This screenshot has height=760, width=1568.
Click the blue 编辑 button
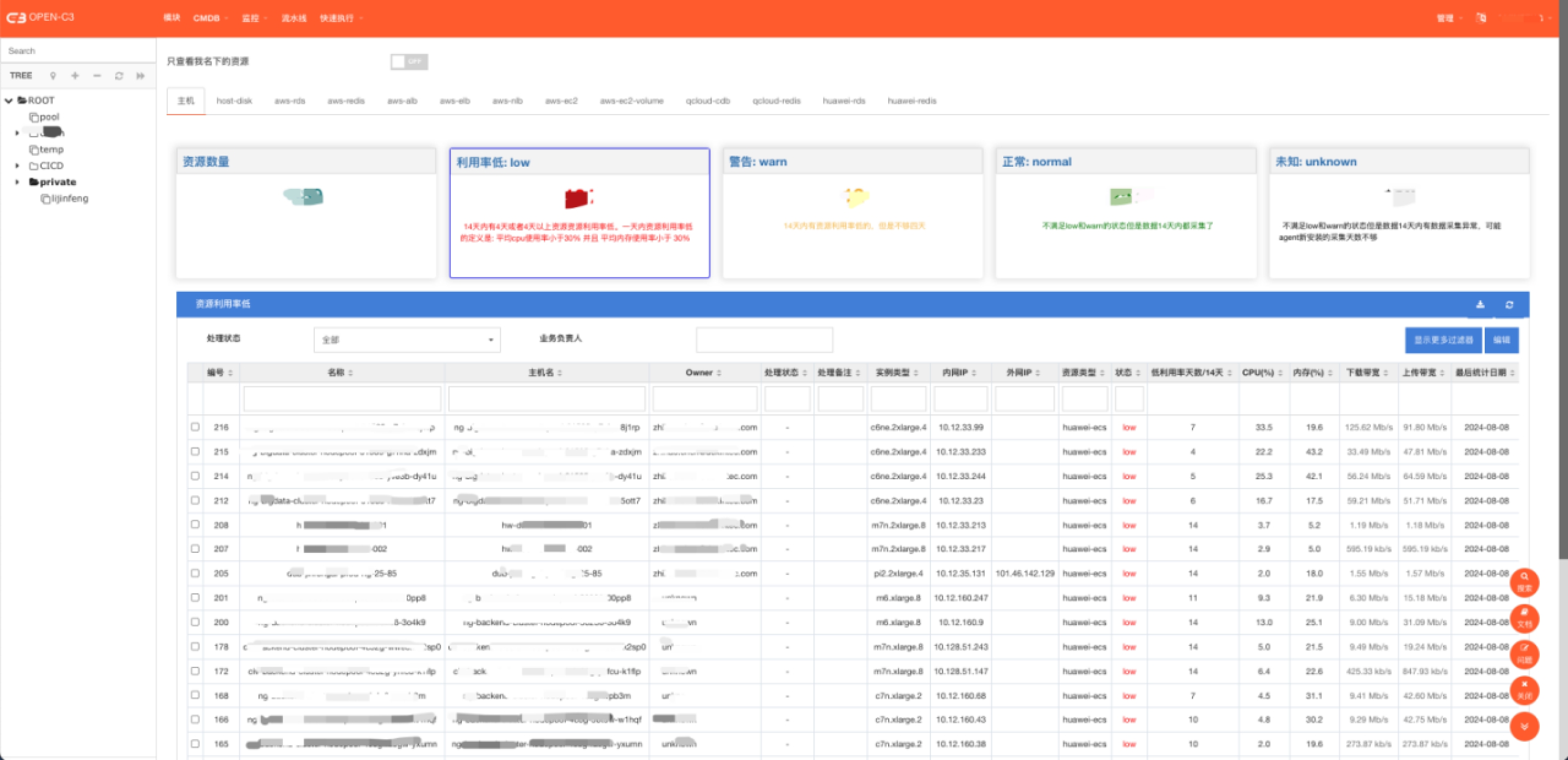click(x=1501, y=340)
